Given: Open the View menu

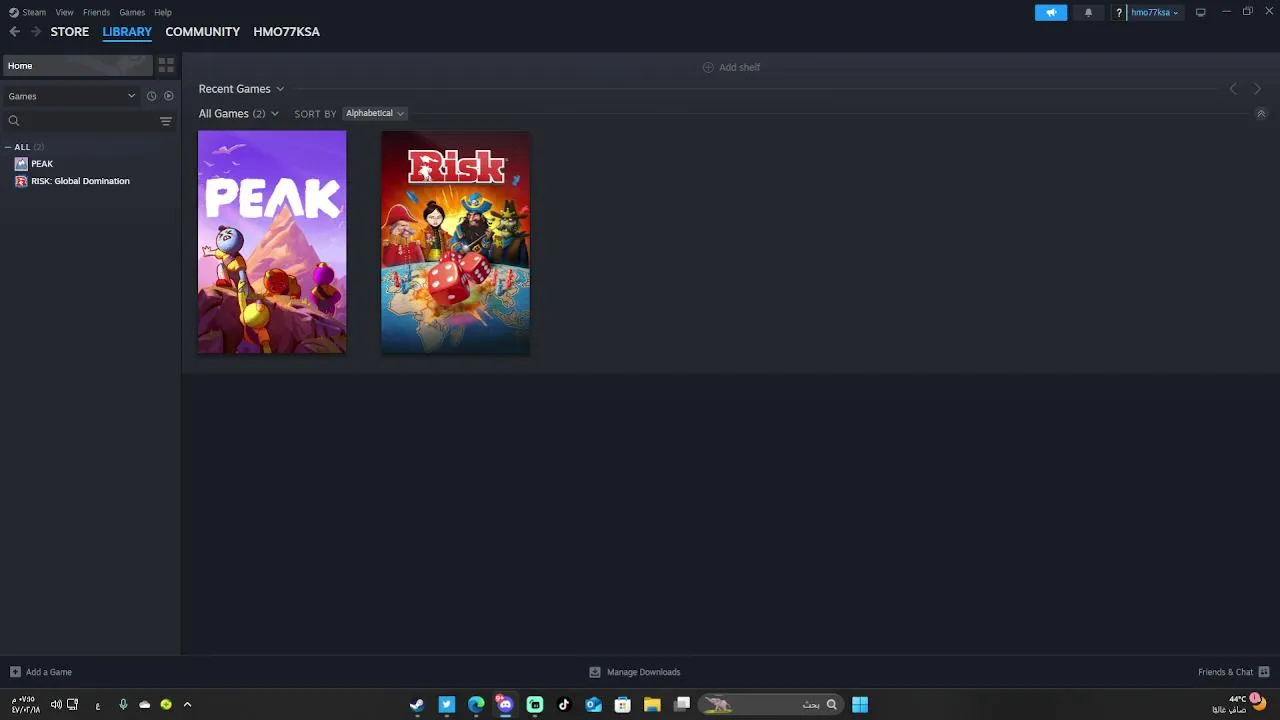Looking at the screenshot, I should point(64,12).
